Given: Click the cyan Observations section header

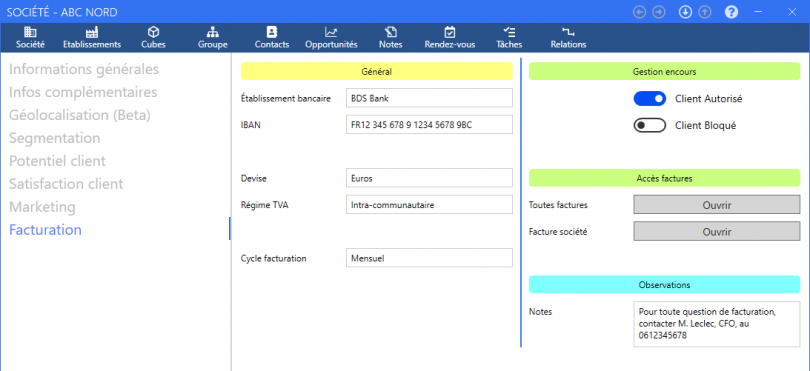Looking at the screenshot, I should click(664, 285).
